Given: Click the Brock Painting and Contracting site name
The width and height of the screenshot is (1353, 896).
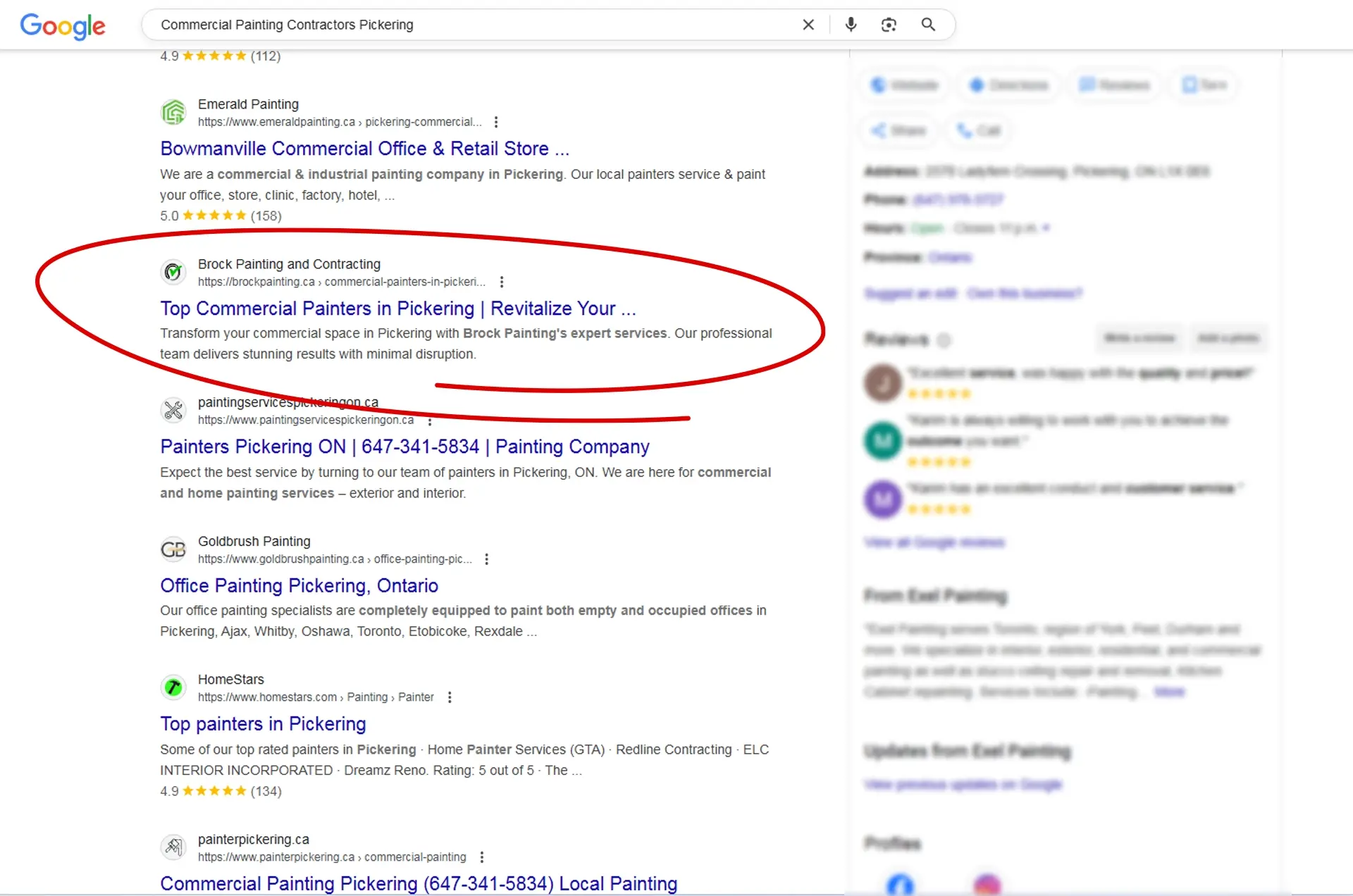Looking at the screenshot, I should (x=289, y=264).
